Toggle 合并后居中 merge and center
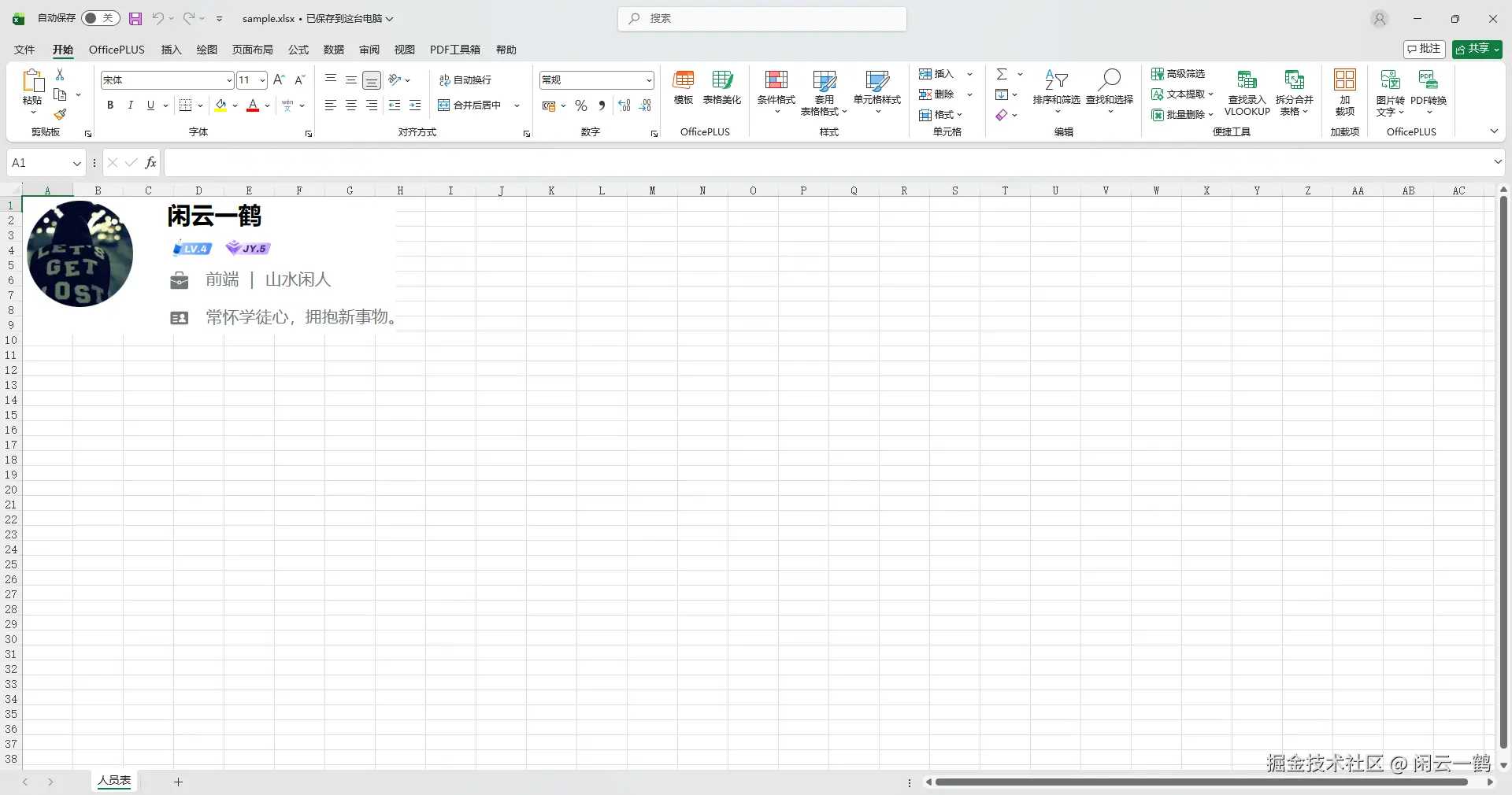 point(469,105)
